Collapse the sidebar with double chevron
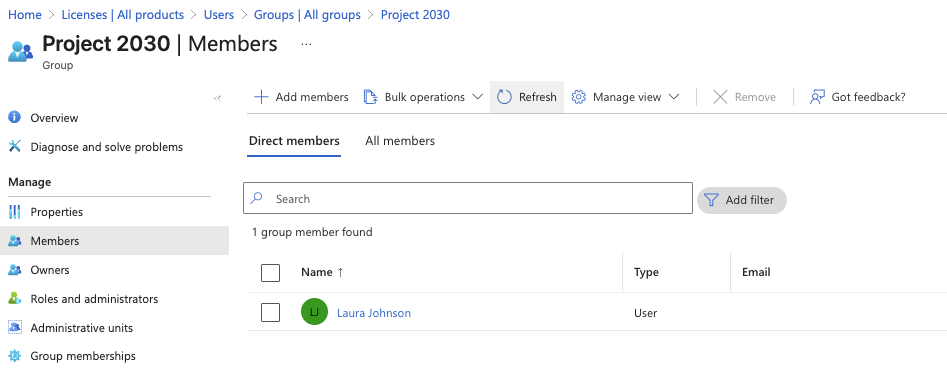Screen dimensions: 947x372 click(x=217, y=98)
